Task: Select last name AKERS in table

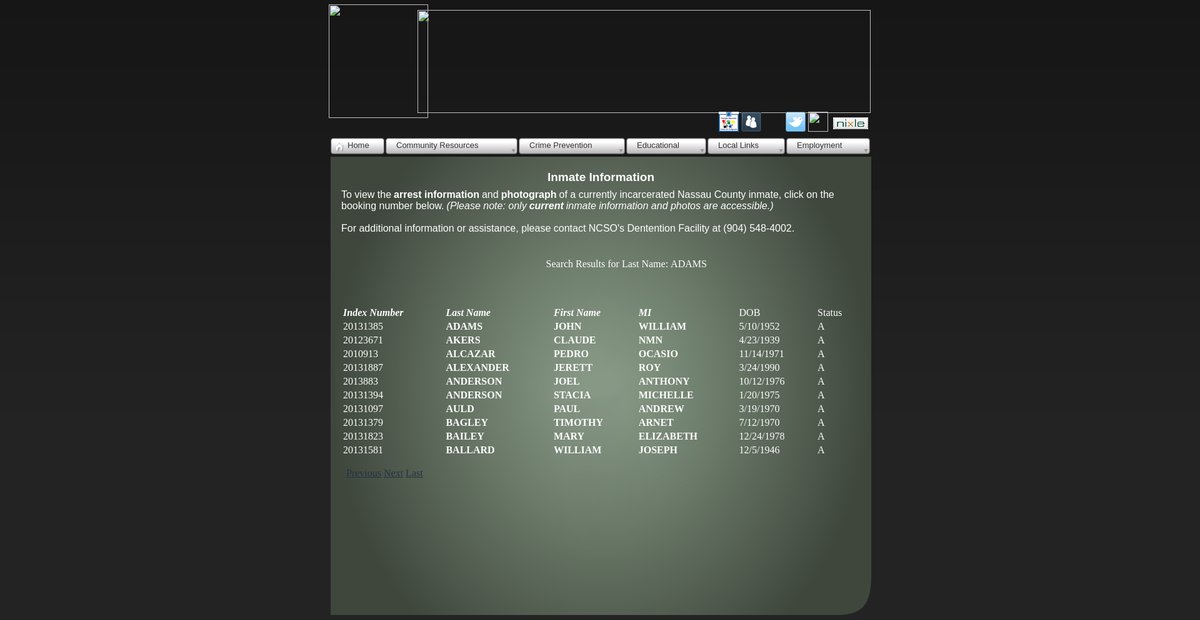Action: tap(463, 341)
